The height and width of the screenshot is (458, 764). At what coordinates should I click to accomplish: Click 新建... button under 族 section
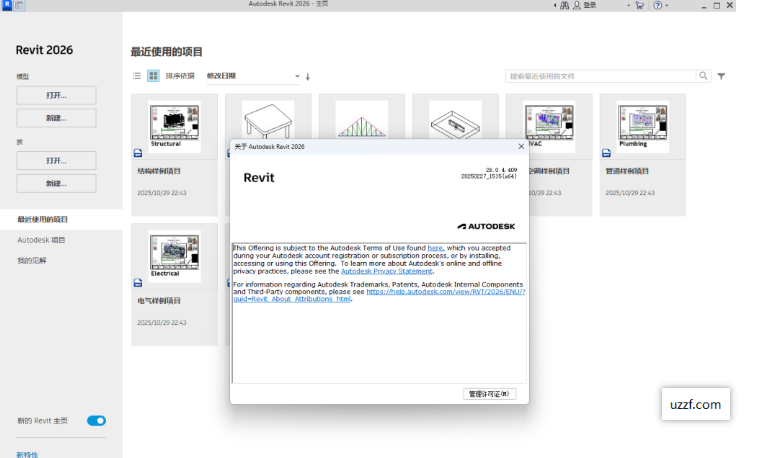pyautogui.click(x=56, y=183)
